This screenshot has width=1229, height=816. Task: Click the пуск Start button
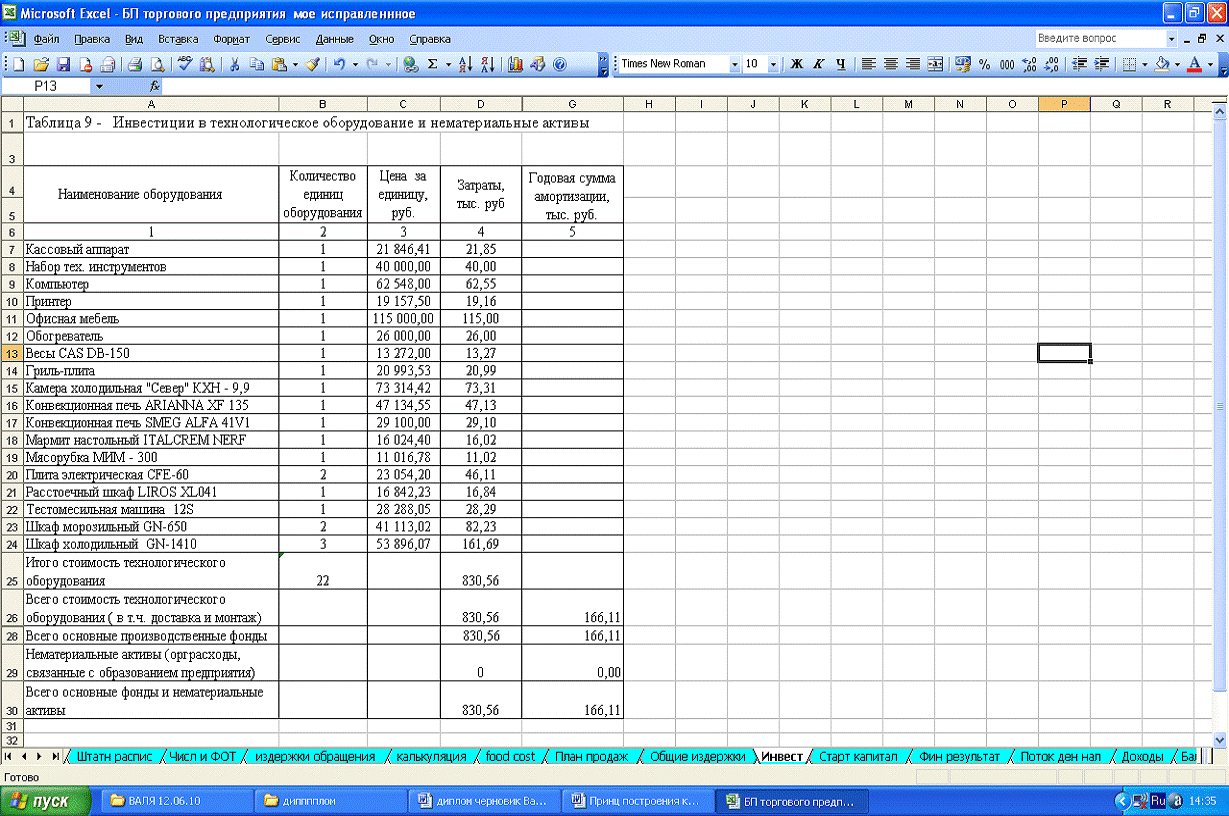point(46,801)
